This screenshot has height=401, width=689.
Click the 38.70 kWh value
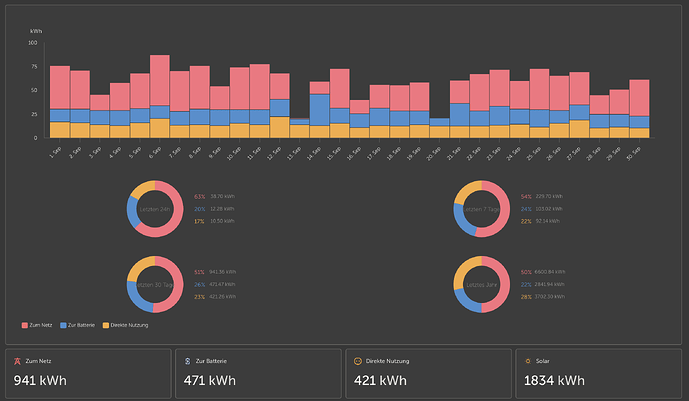[222, 197]
